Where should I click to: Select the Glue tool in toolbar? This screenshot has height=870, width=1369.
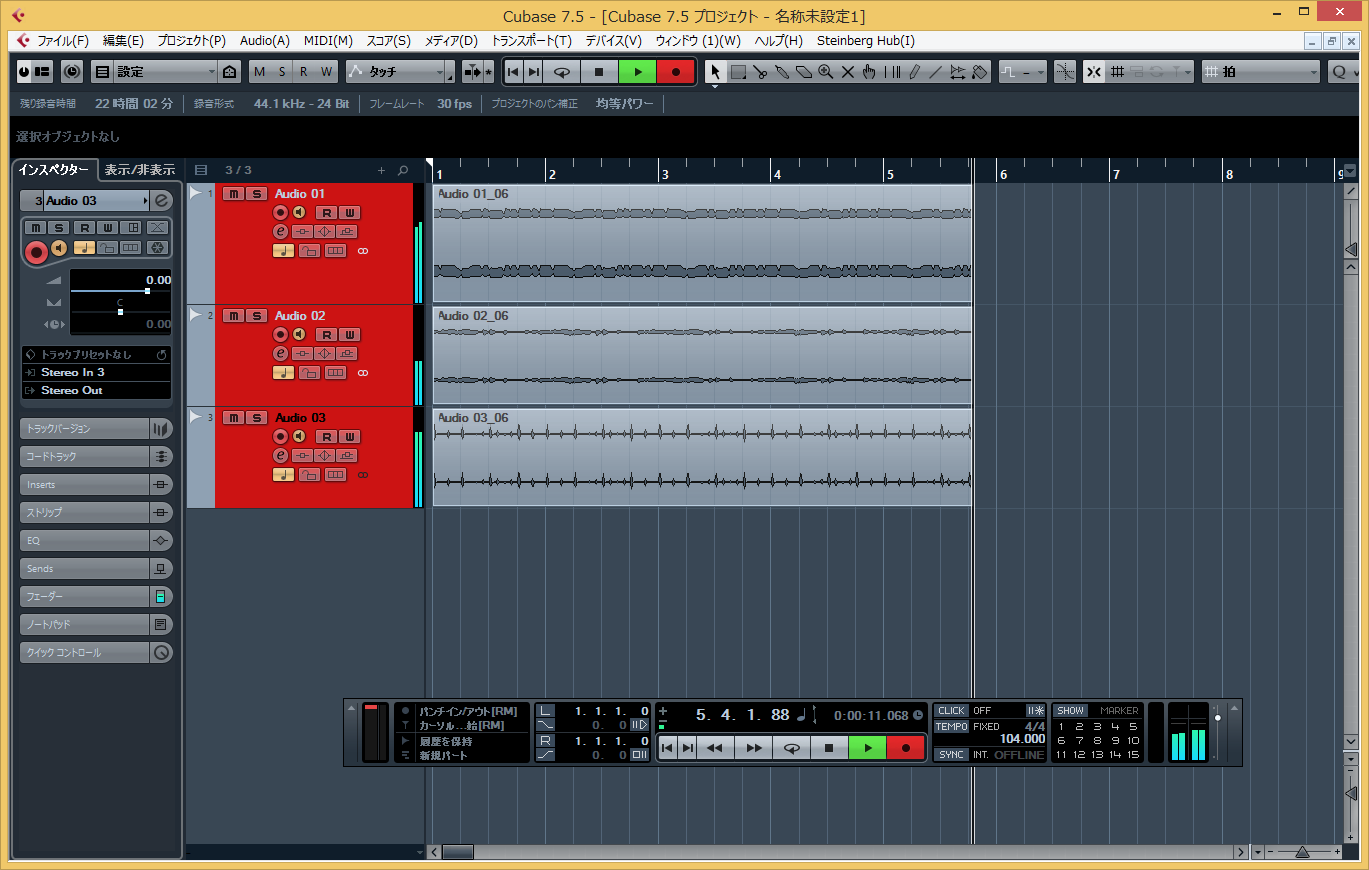coord(782,72)
